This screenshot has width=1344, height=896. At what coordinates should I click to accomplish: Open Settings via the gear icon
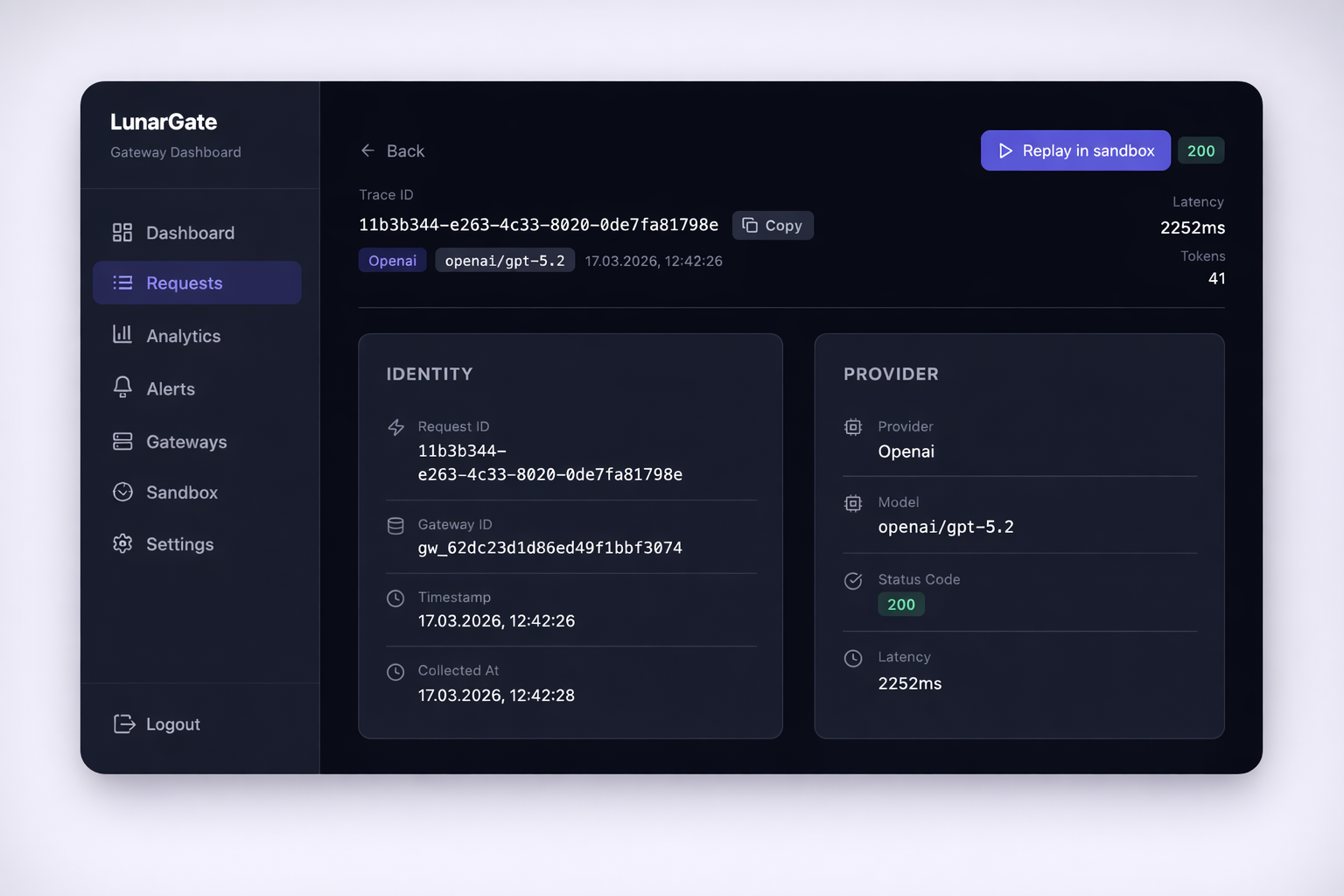click(122, 543)
